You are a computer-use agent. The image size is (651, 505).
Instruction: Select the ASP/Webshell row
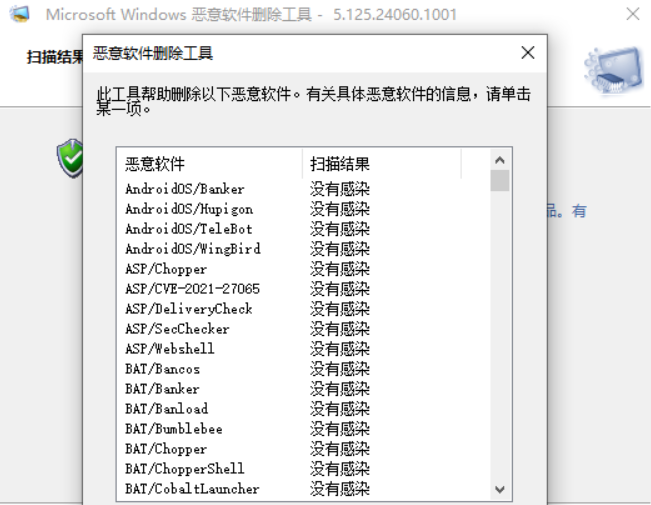(x=170, y=349)
